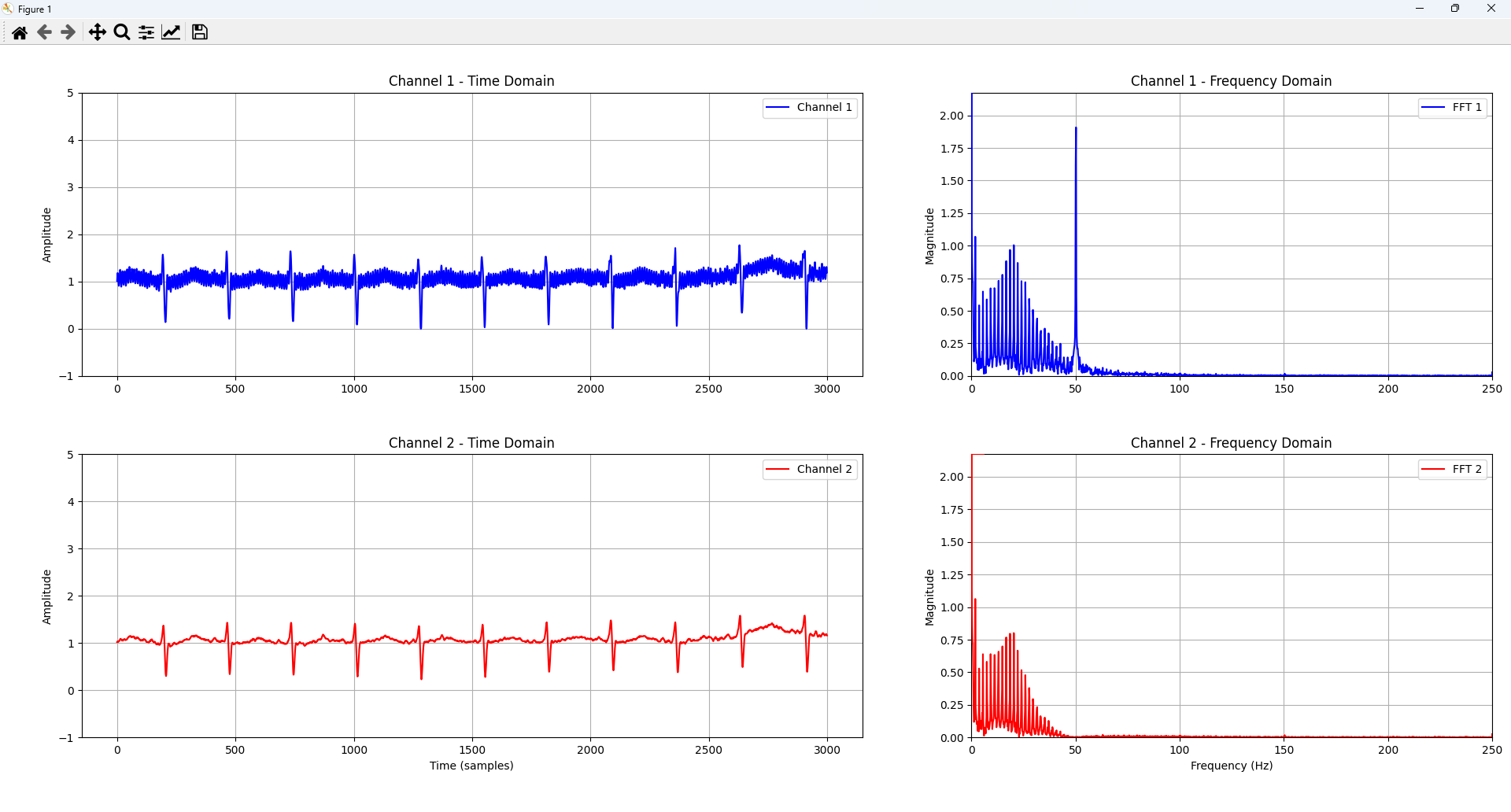The height and width of the screenshot is (812, 1511).
Task: Click the FFT 2 legend box
Action: (1453, 470)
